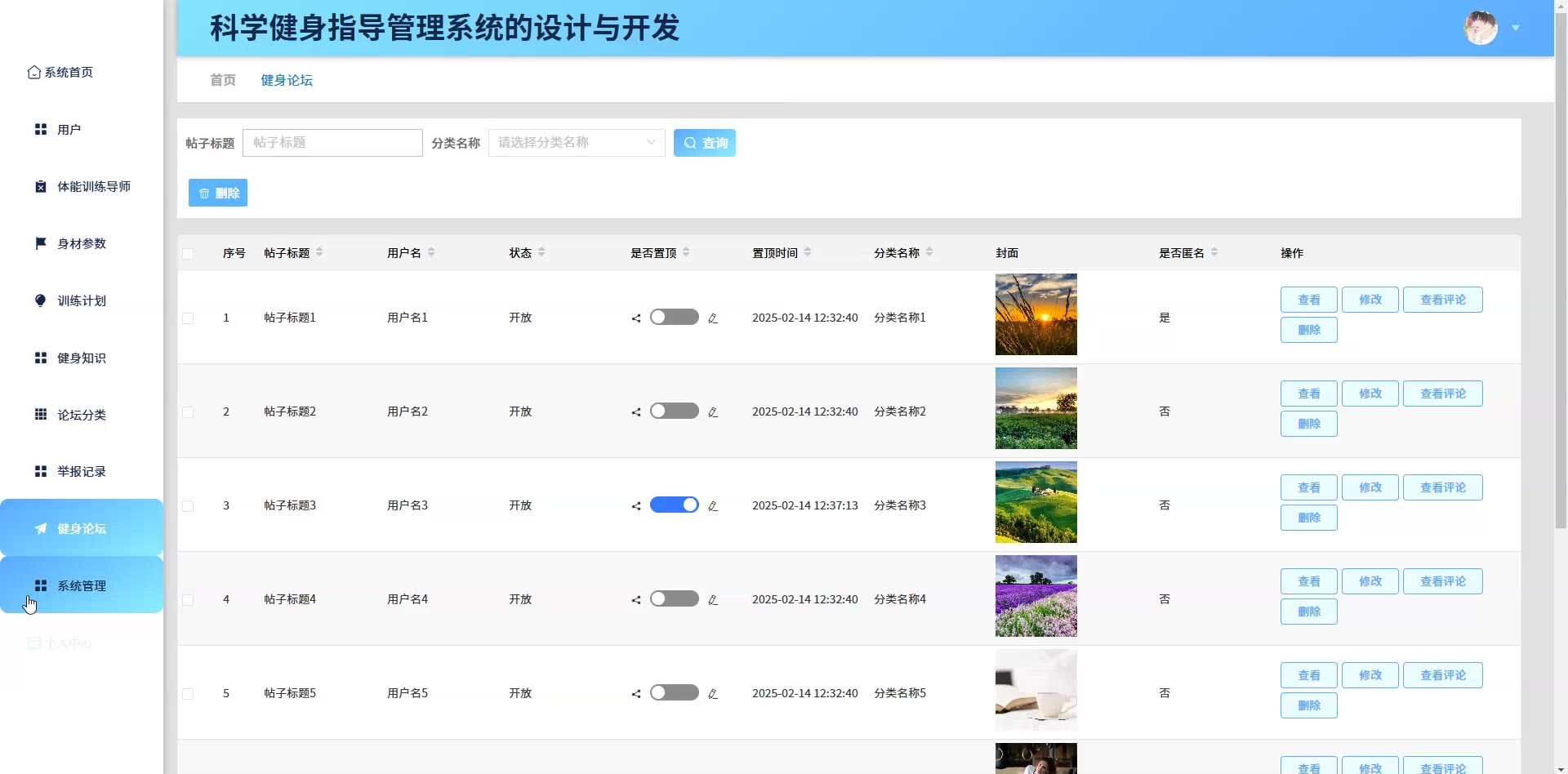The height and width of the screenshot is (774, 1568).
Task: Turn off the pinned toggle for 帖子标题3
Action: (x=674, y=505)
